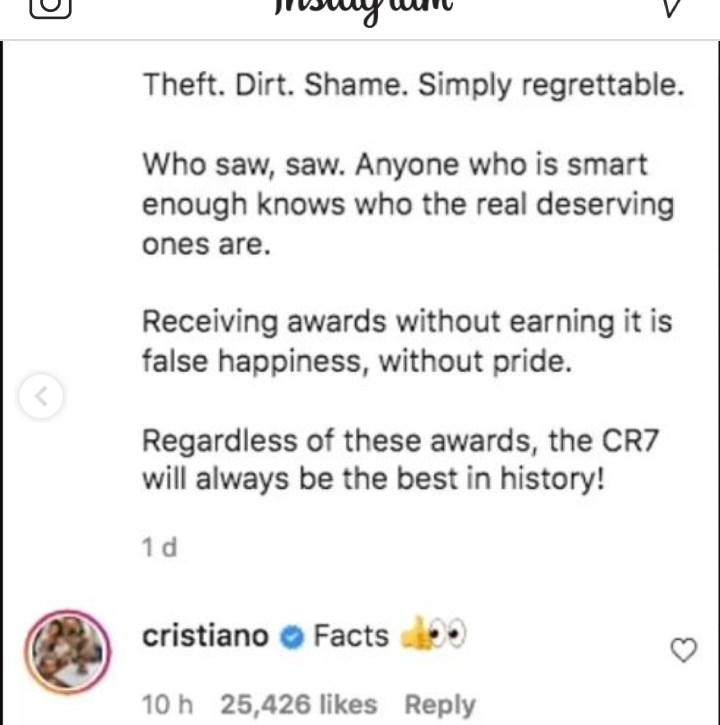Click the 'Receiving awards without earning' paragraph
The width and height of the screenshot is (720, 725).
pos(407,341)
